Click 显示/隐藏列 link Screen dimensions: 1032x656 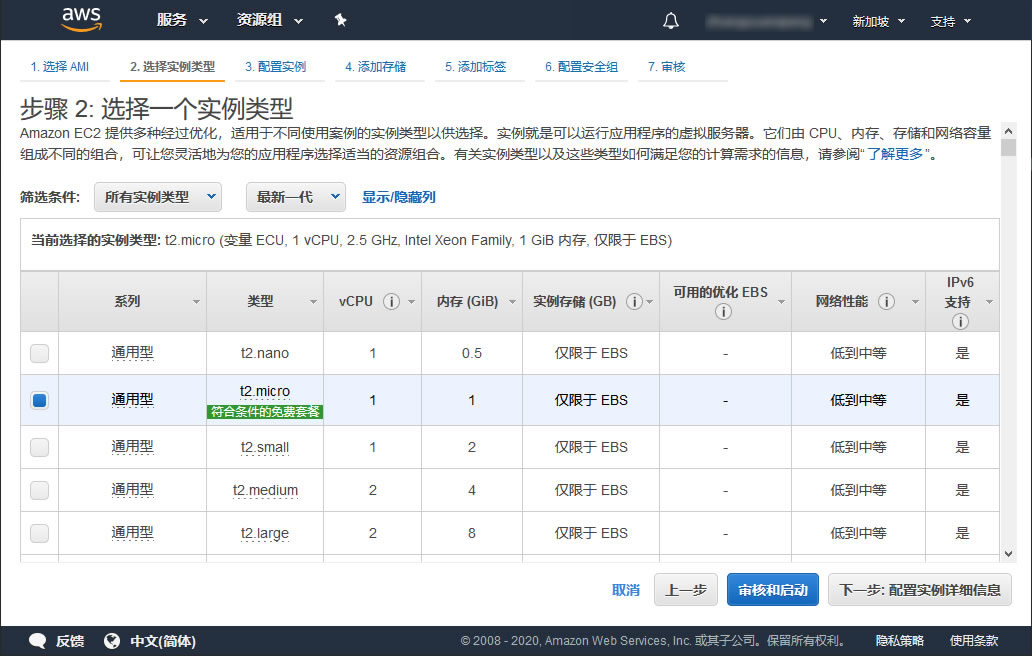399,197
